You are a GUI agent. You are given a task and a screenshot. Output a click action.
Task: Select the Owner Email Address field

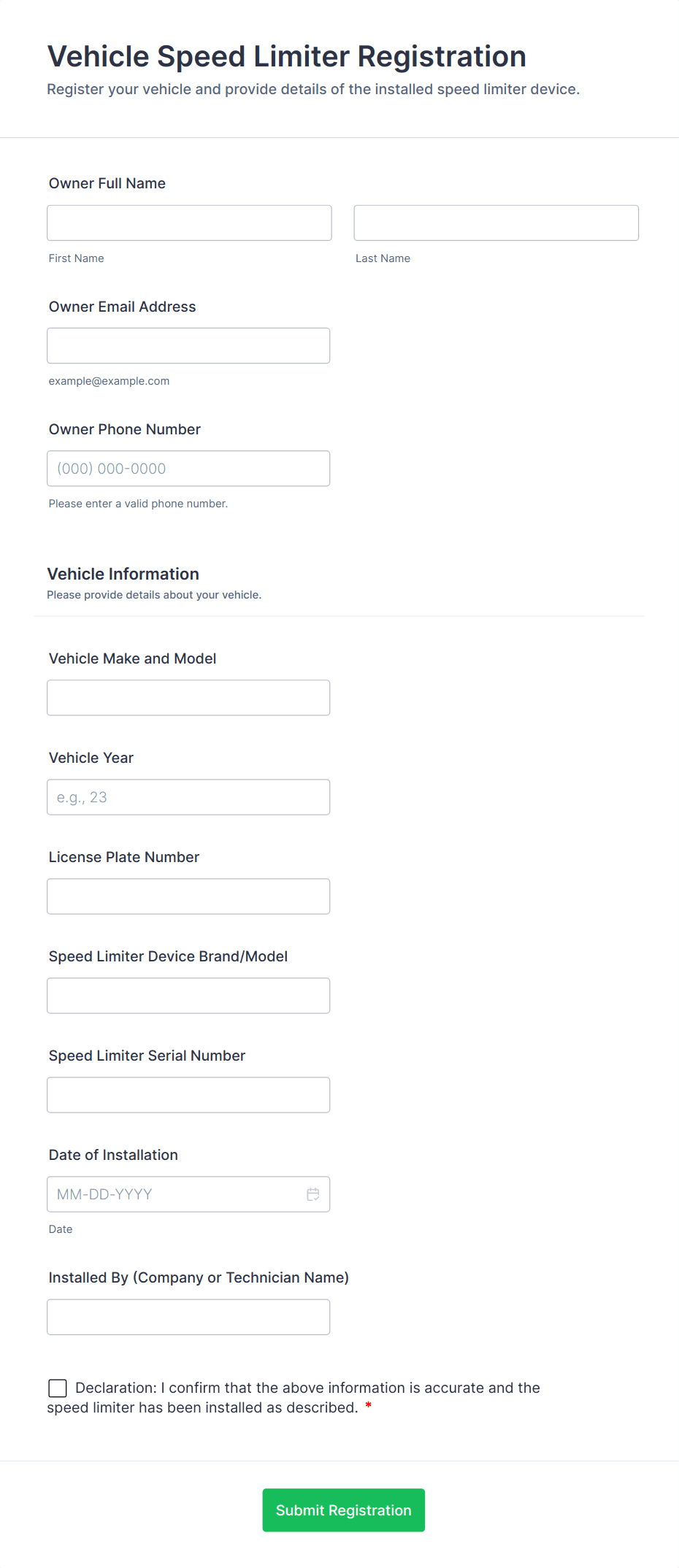click(x=188, y=345)
